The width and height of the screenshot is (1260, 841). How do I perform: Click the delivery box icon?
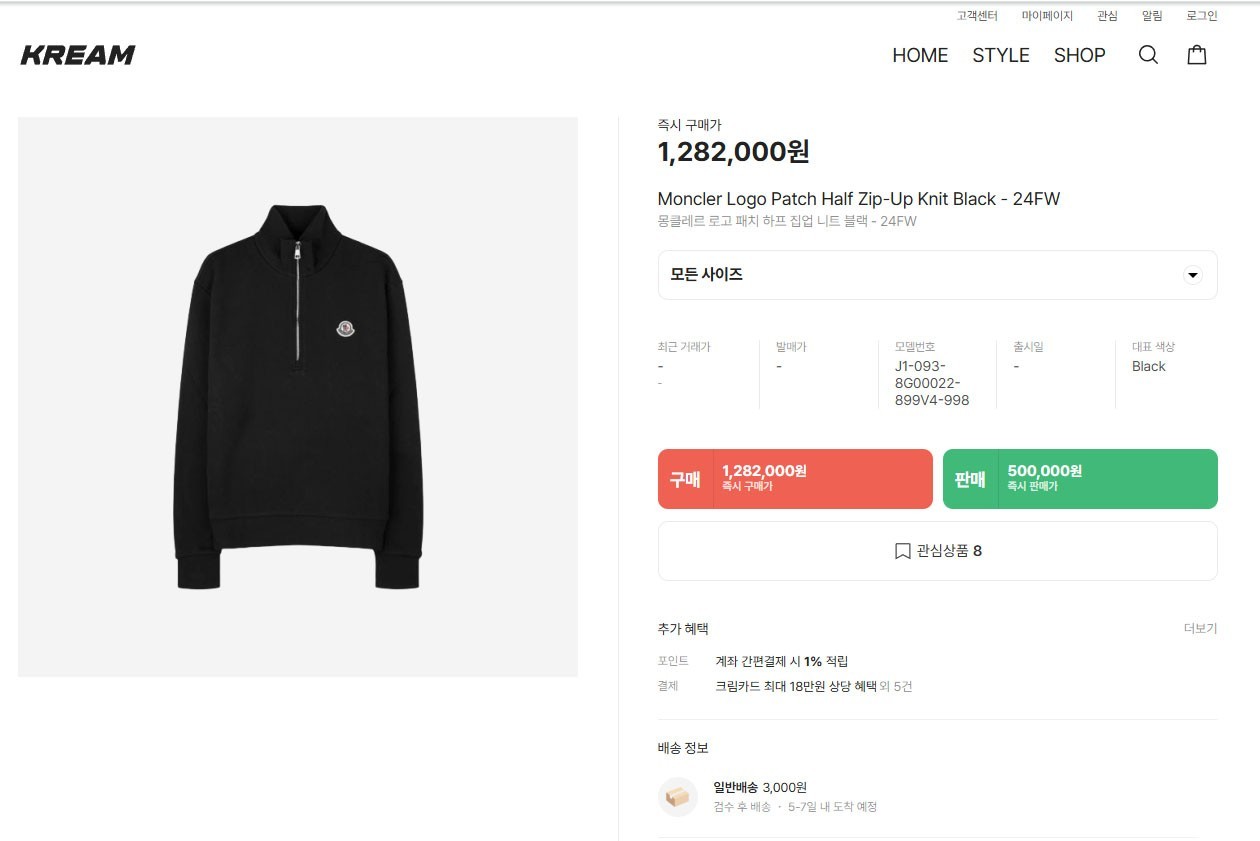click(x=678, y=797)
